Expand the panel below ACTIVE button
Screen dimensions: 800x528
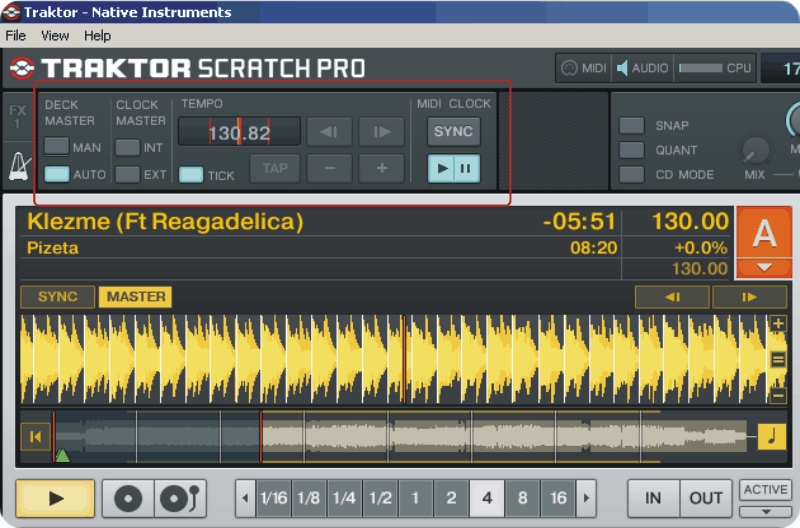[x=765, y=511]
